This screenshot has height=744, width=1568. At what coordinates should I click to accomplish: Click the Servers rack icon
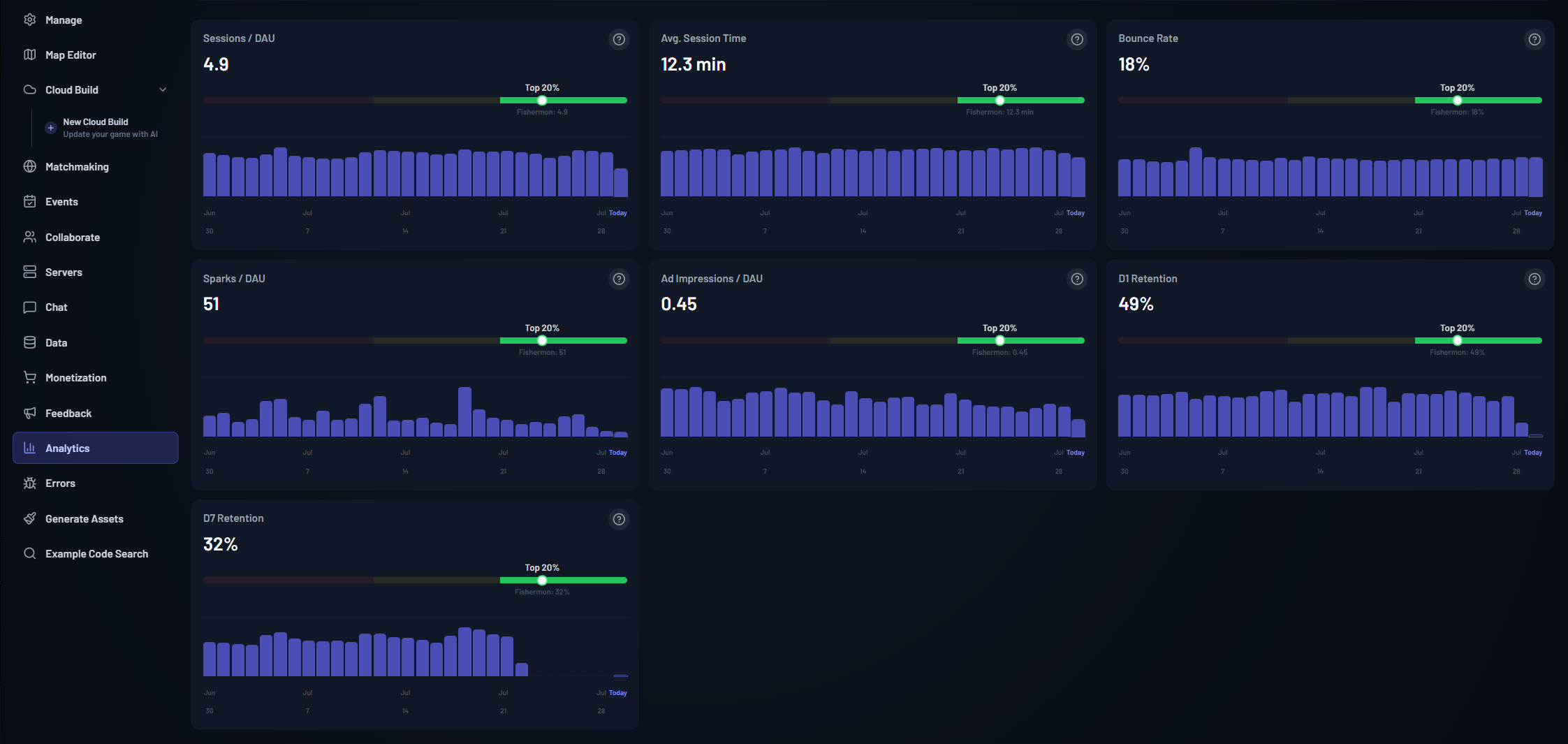[29, 272]
